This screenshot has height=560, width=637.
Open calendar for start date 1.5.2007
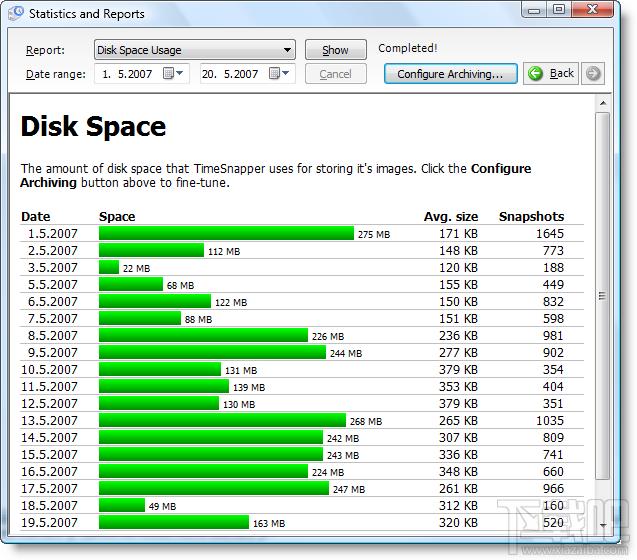point(173,74)
